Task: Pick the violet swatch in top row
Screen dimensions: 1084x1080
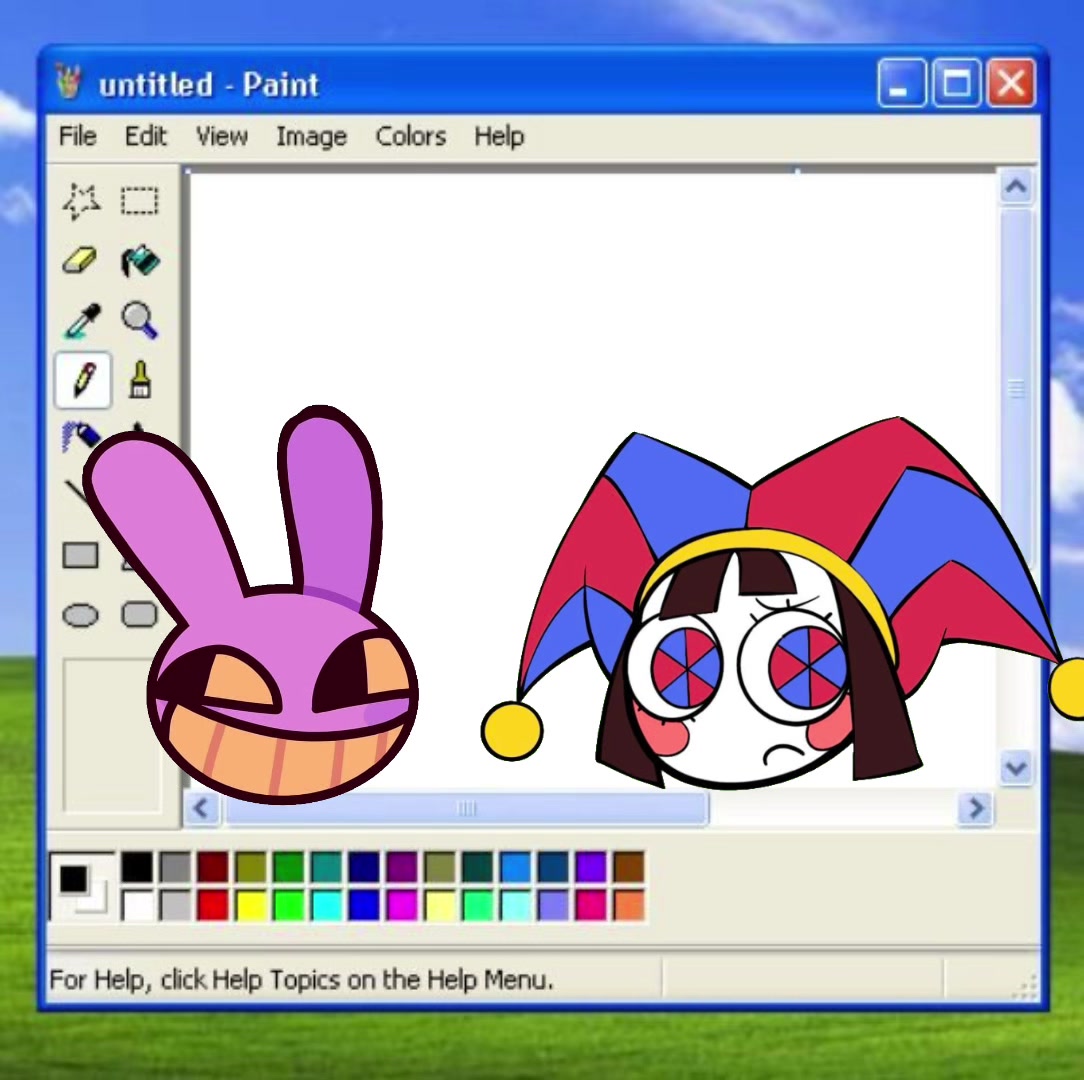Action: (590, 867)
